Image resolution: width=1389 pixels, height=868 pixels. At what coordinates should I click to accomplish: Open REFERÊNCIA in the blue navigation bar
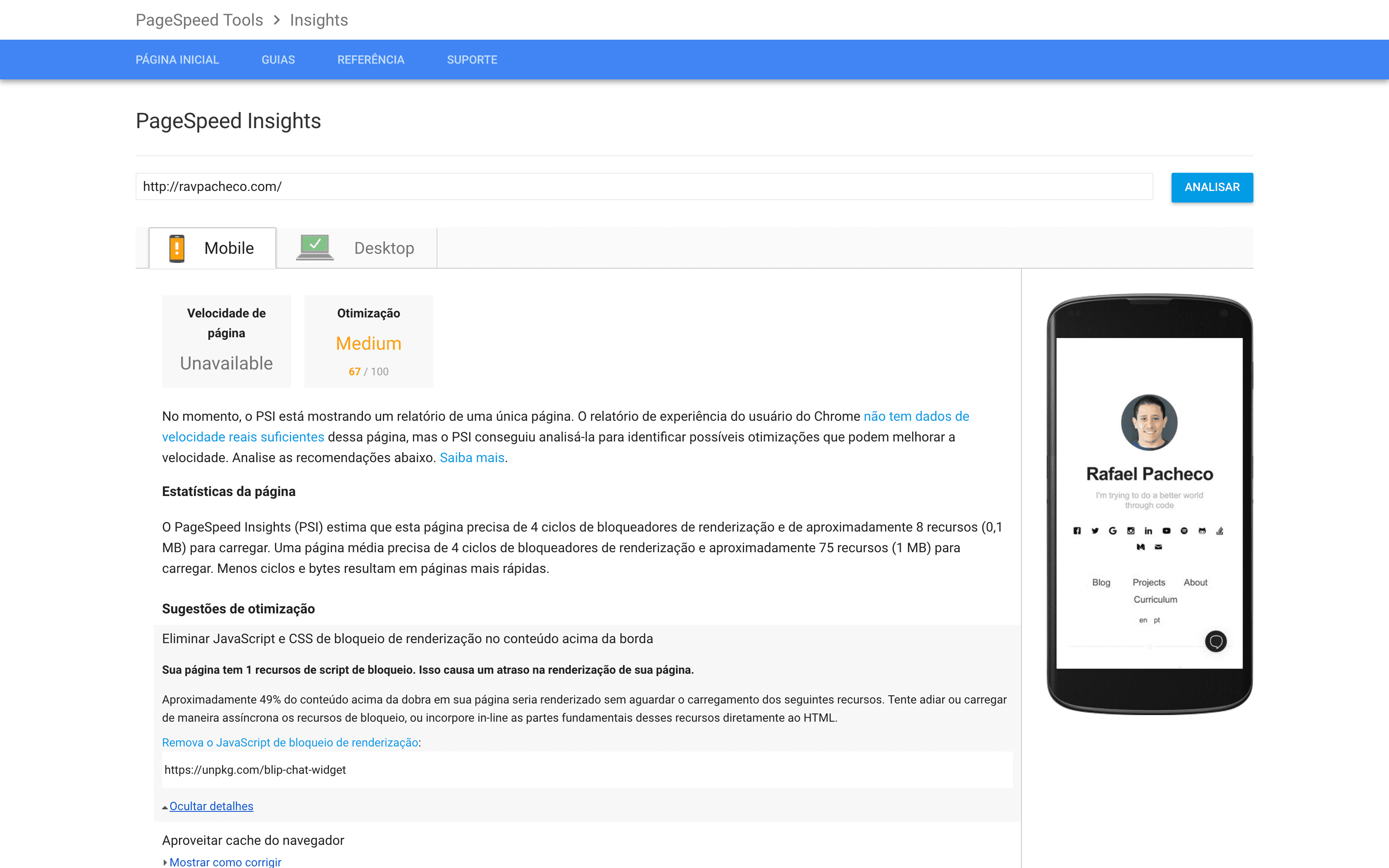tap(371, 60)
